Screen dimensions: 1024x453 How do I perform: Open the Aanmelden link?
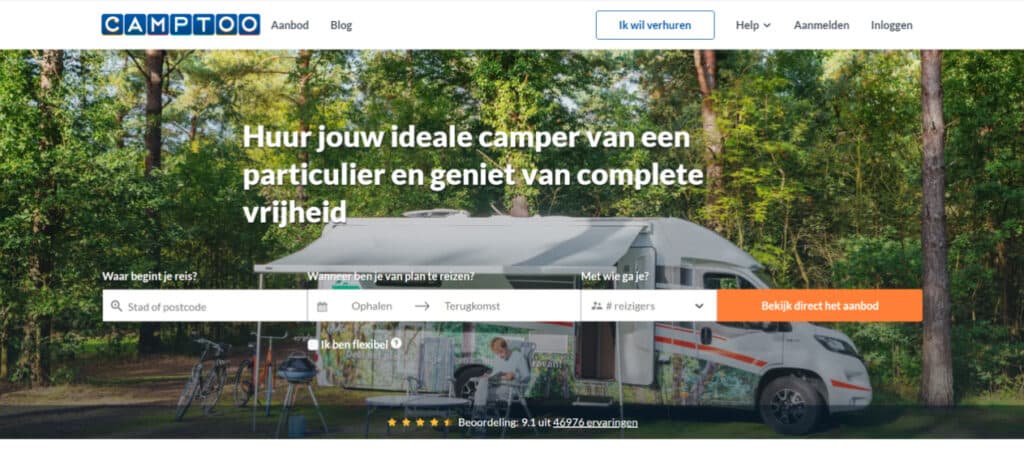(822, 25)
